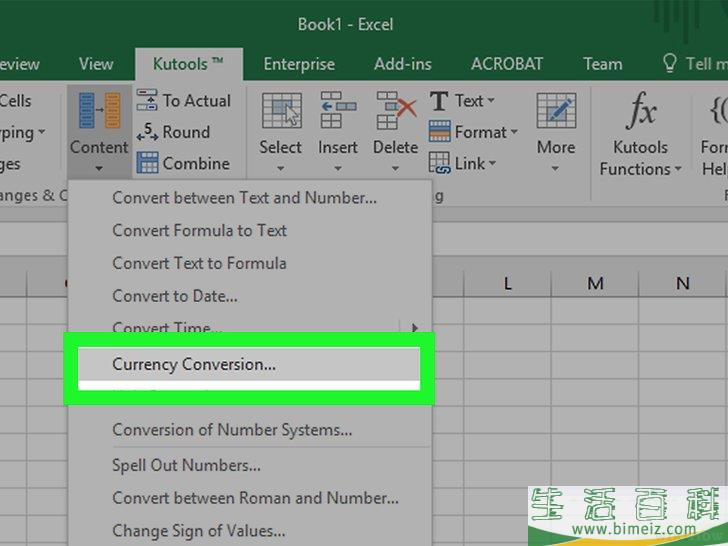Click the Text tools icon
This screenshot has width=728, height=546.
tap(439, 101)
